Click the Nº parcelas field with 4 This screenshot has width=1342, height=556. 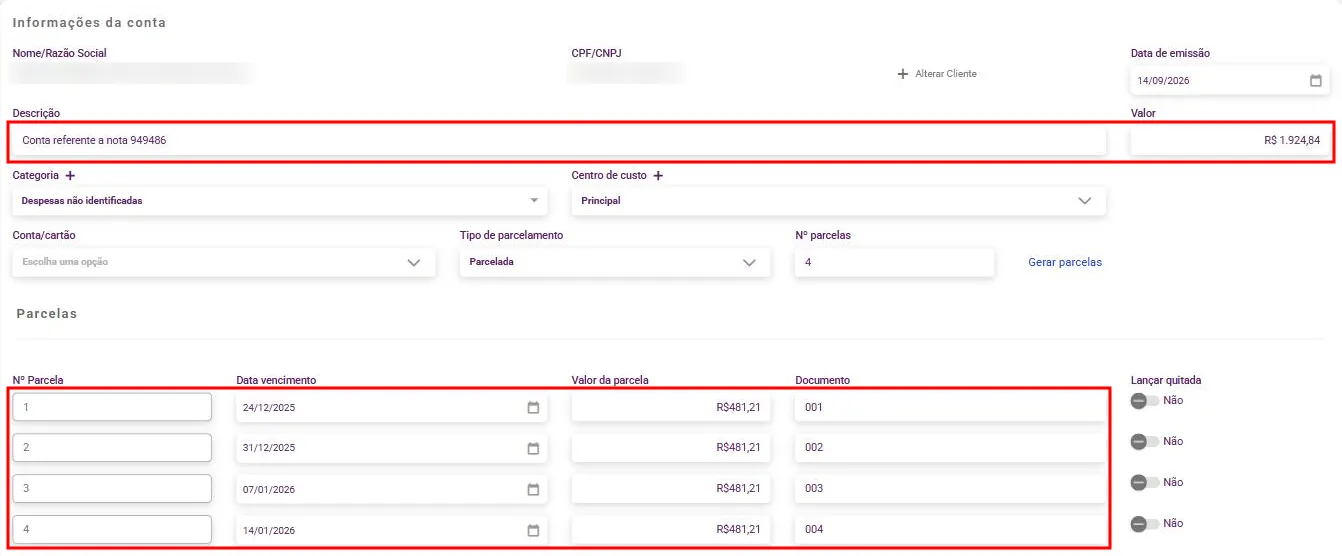click(x=895, y=262)
